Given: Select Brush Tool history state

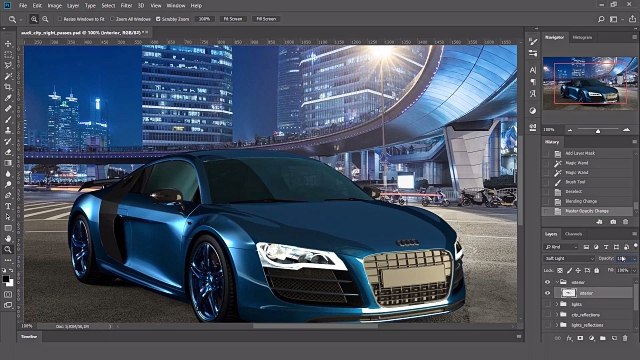Looking at the screenshot, I should point(587,182).
